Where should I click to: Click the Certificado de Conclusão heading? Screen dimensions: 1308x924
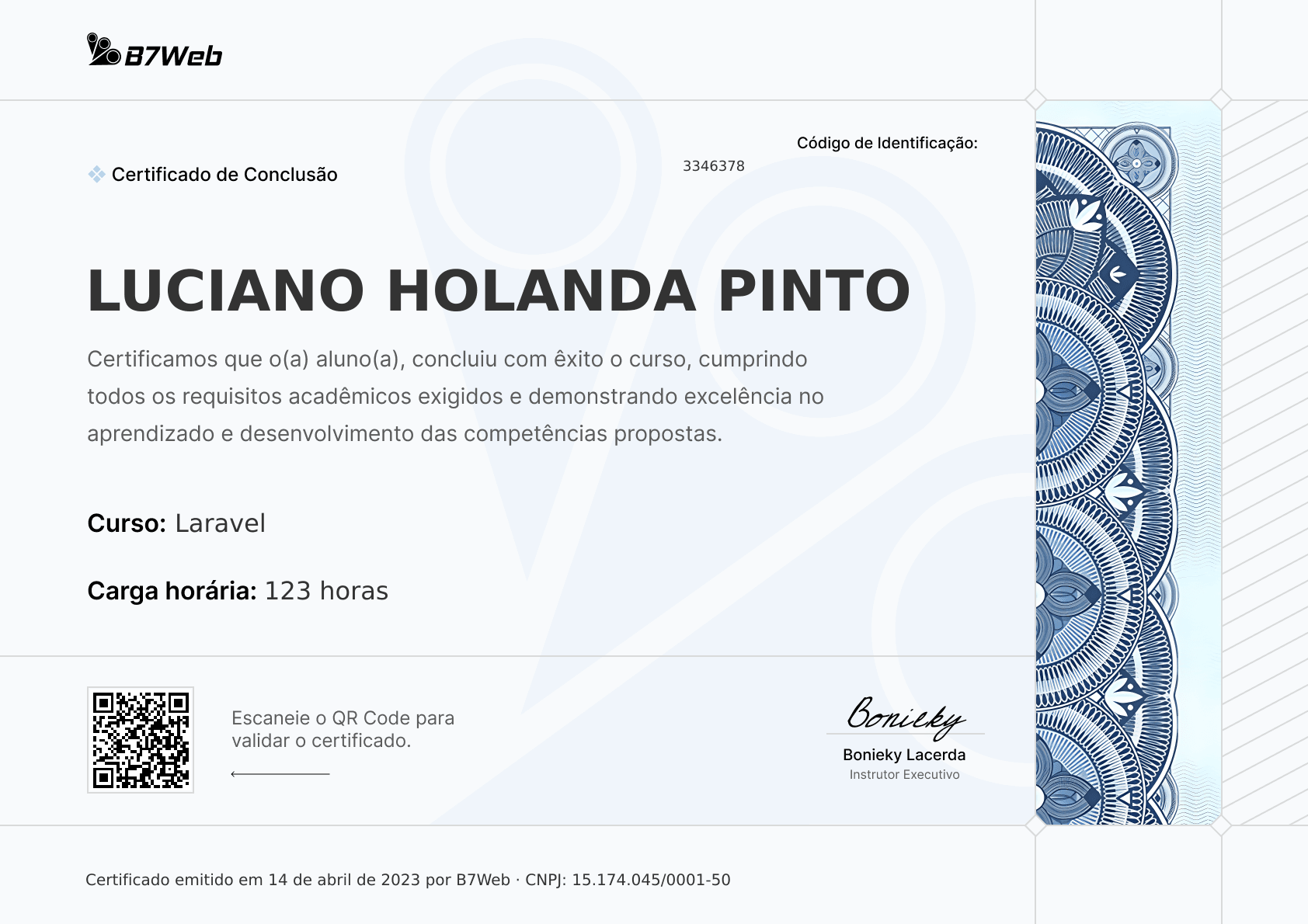click(x=224, y=175)
